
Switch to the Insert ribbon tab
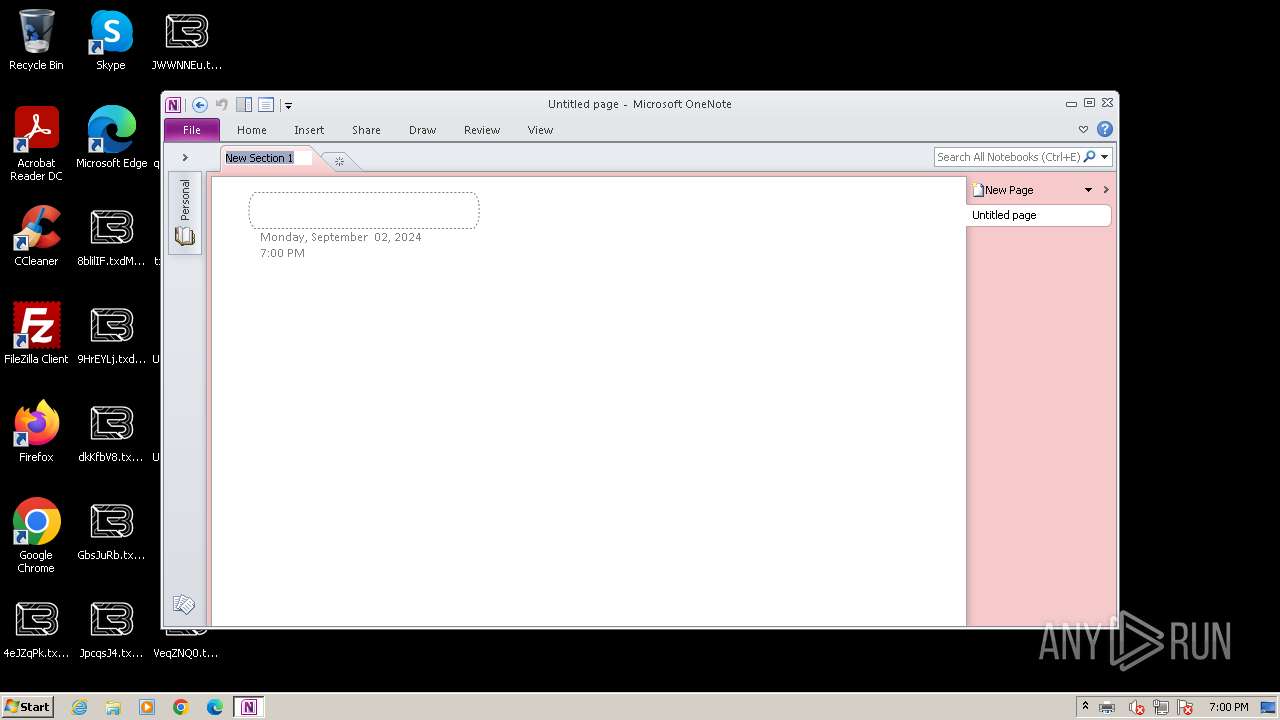coord(309,130)
